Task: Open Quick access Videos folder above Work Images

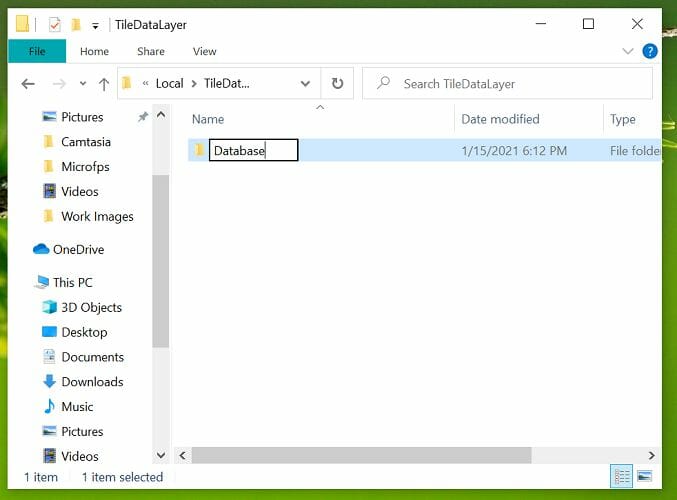Action: tap(80, 191)
